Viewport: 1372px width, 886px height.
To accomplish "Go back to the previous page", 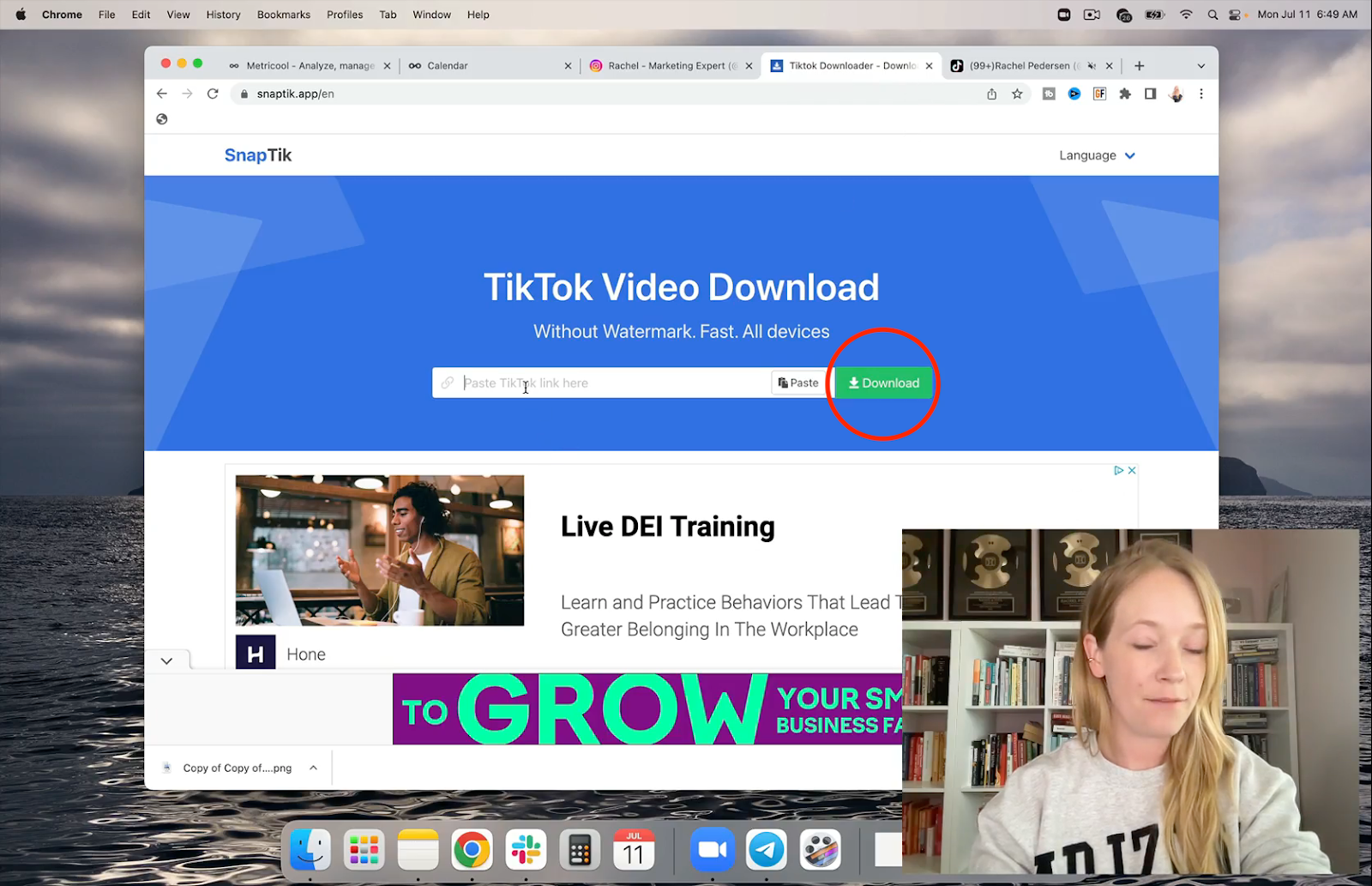I will click(162, 93).
